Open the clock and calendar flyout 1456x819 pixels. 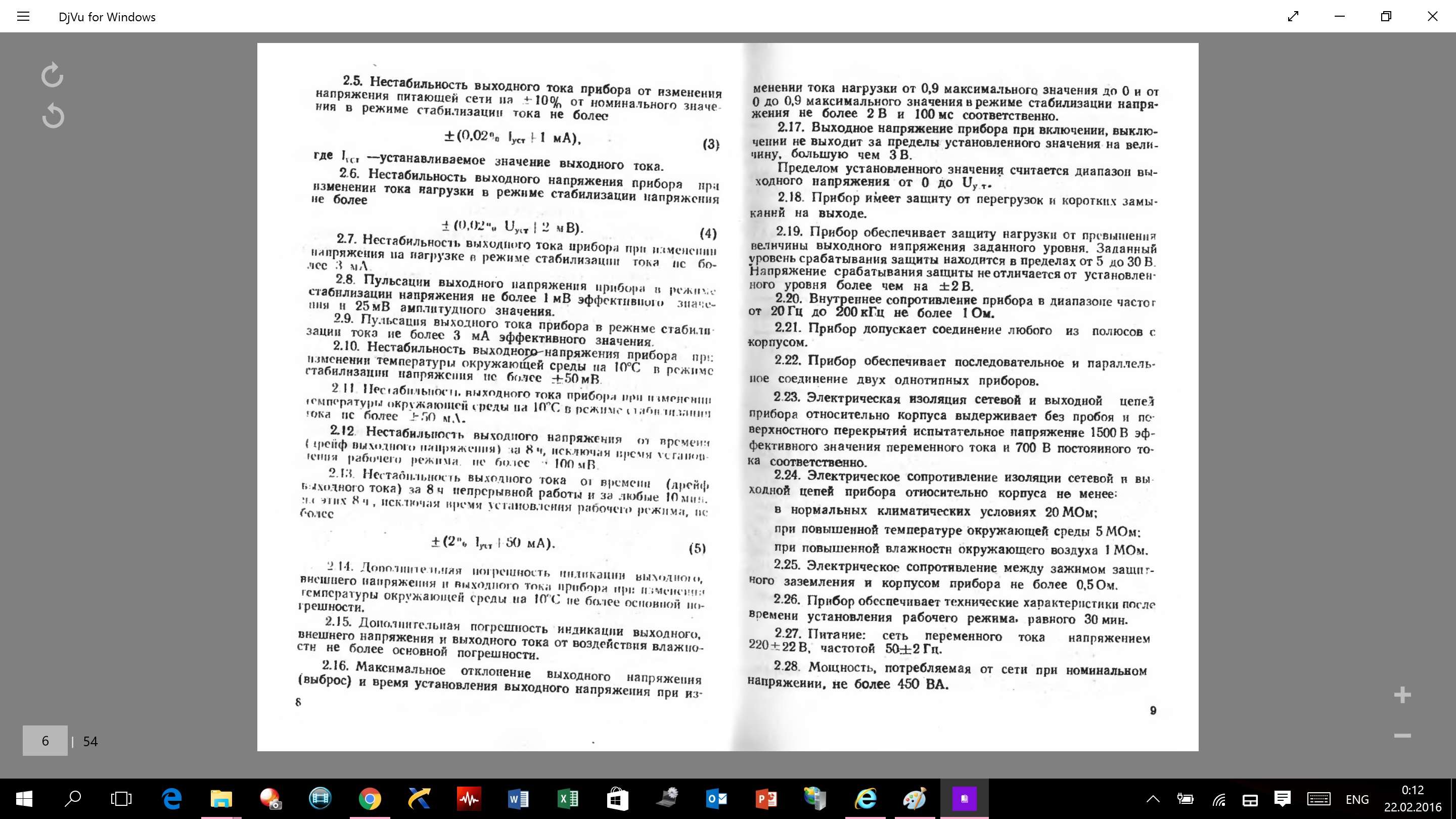pyautogui.click(x=1413, y=799)
